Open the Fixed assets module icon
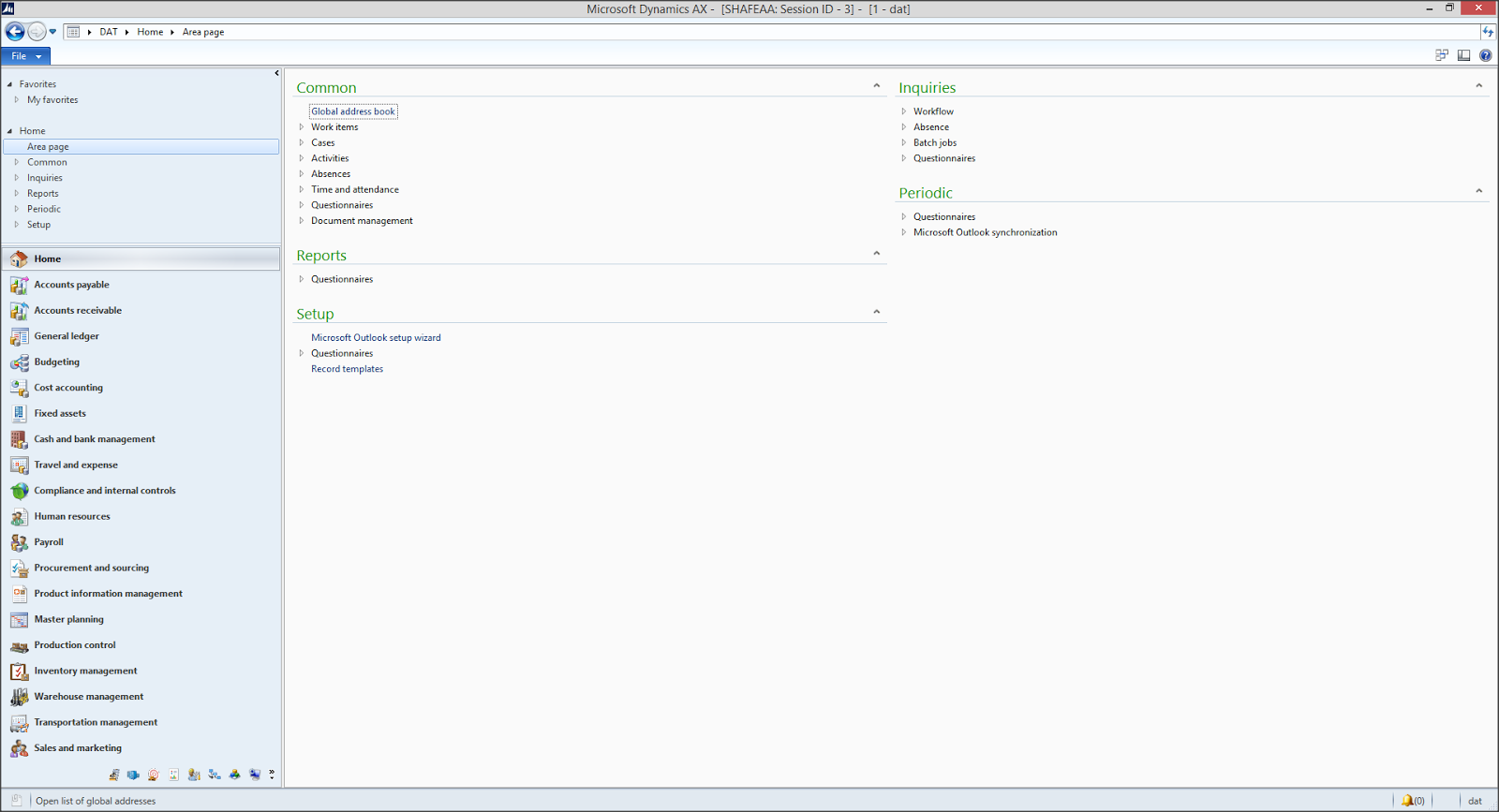 [19, 413]
